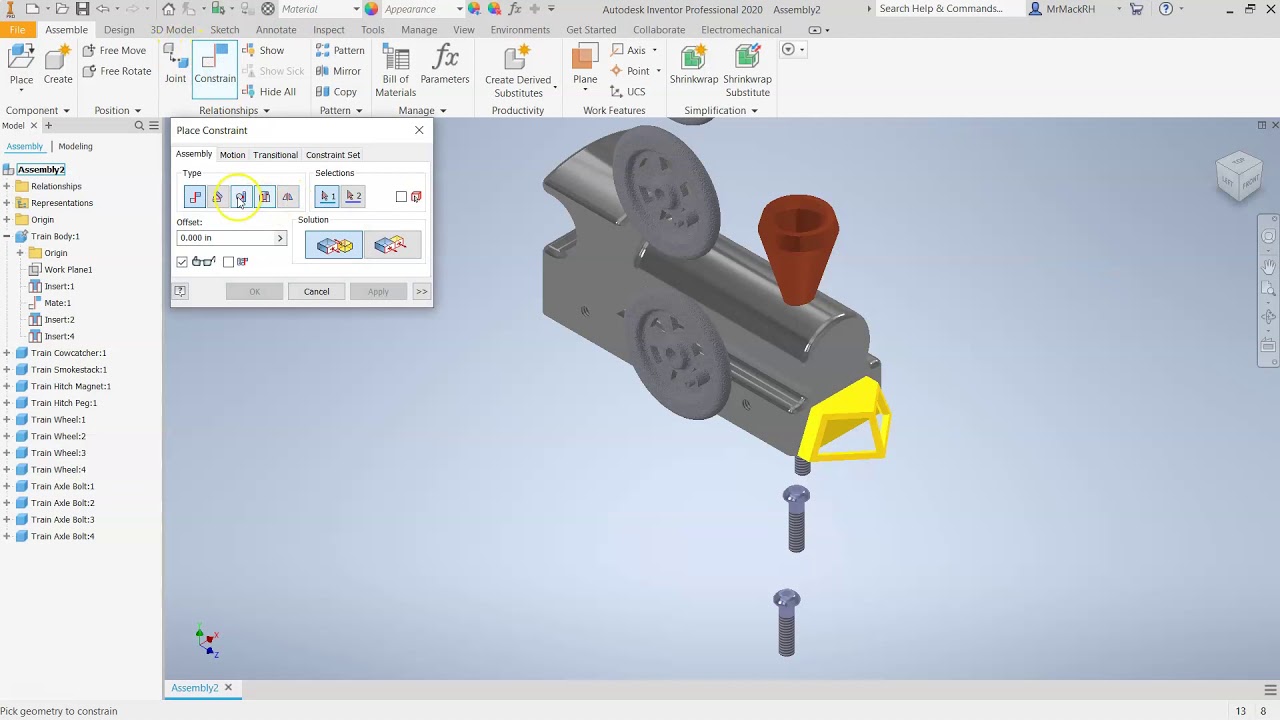
Task: Expand the dialog with the >> button
Action: pyautogui.click(x=421, y=291)
